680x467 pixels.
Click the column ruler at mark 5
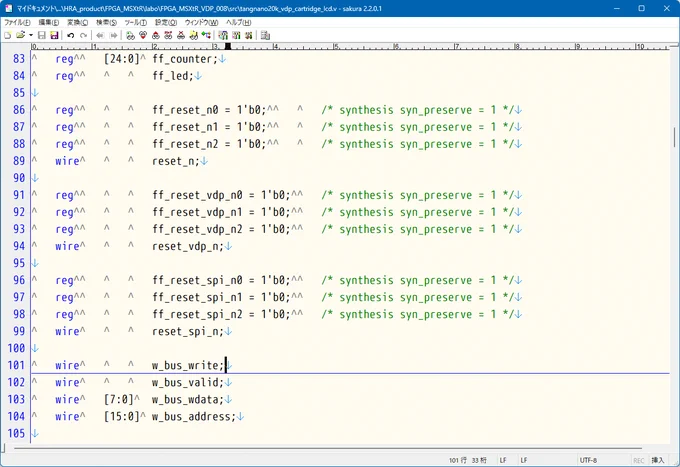[x=336, y=46]
